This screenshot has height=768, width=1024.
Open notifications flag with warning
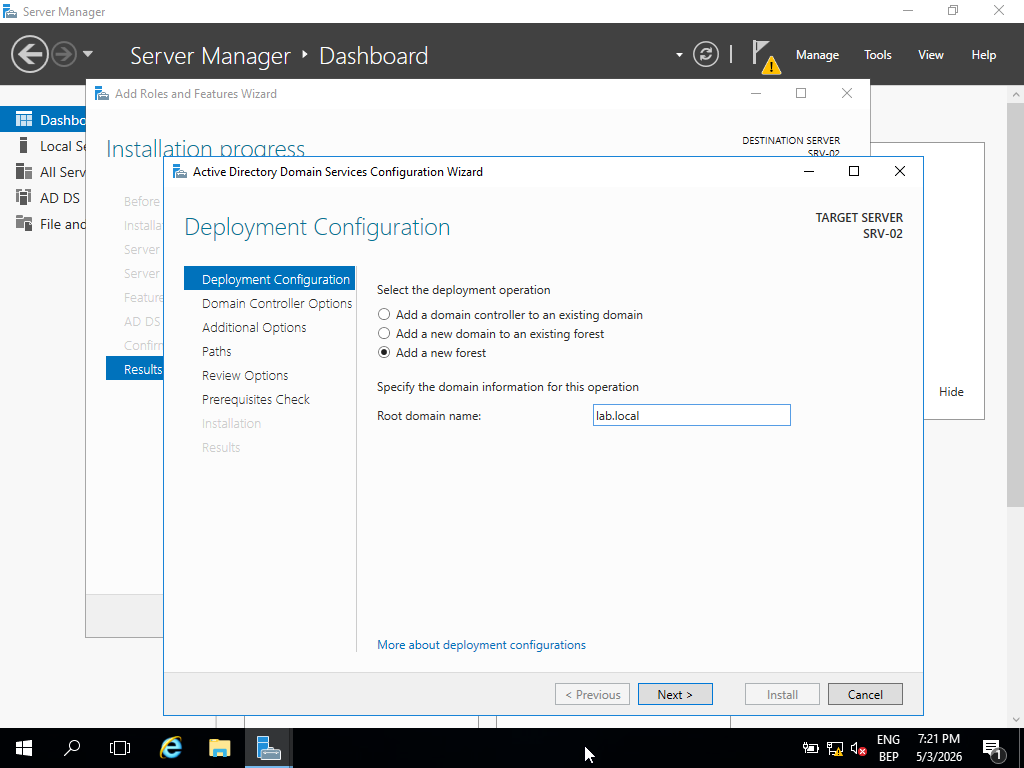765,56
